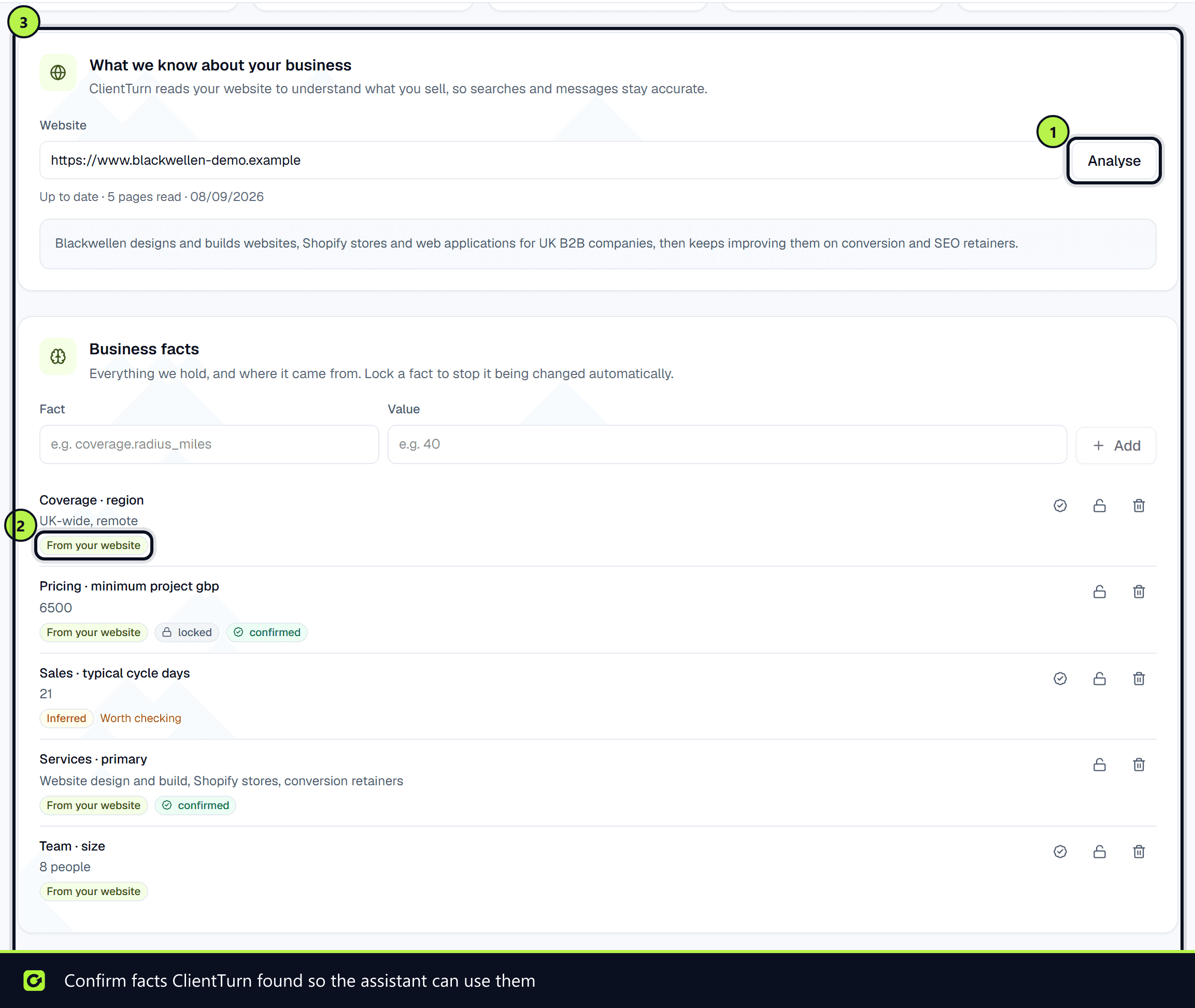Image resolution: width=1195 pixels, height=1008 pixels.
Task: Lock the Coverage region fact
Action: click(1100, 506)
